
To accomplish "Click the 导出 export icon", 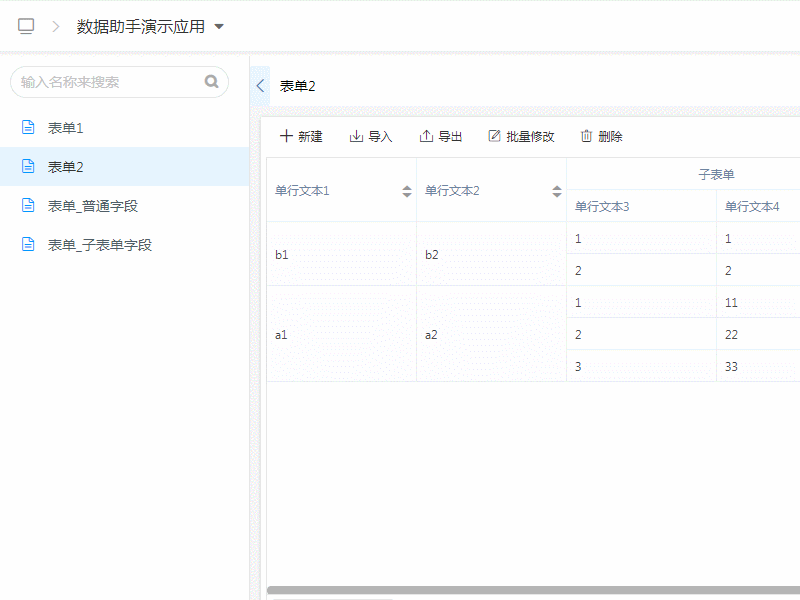I will (426, 136).
